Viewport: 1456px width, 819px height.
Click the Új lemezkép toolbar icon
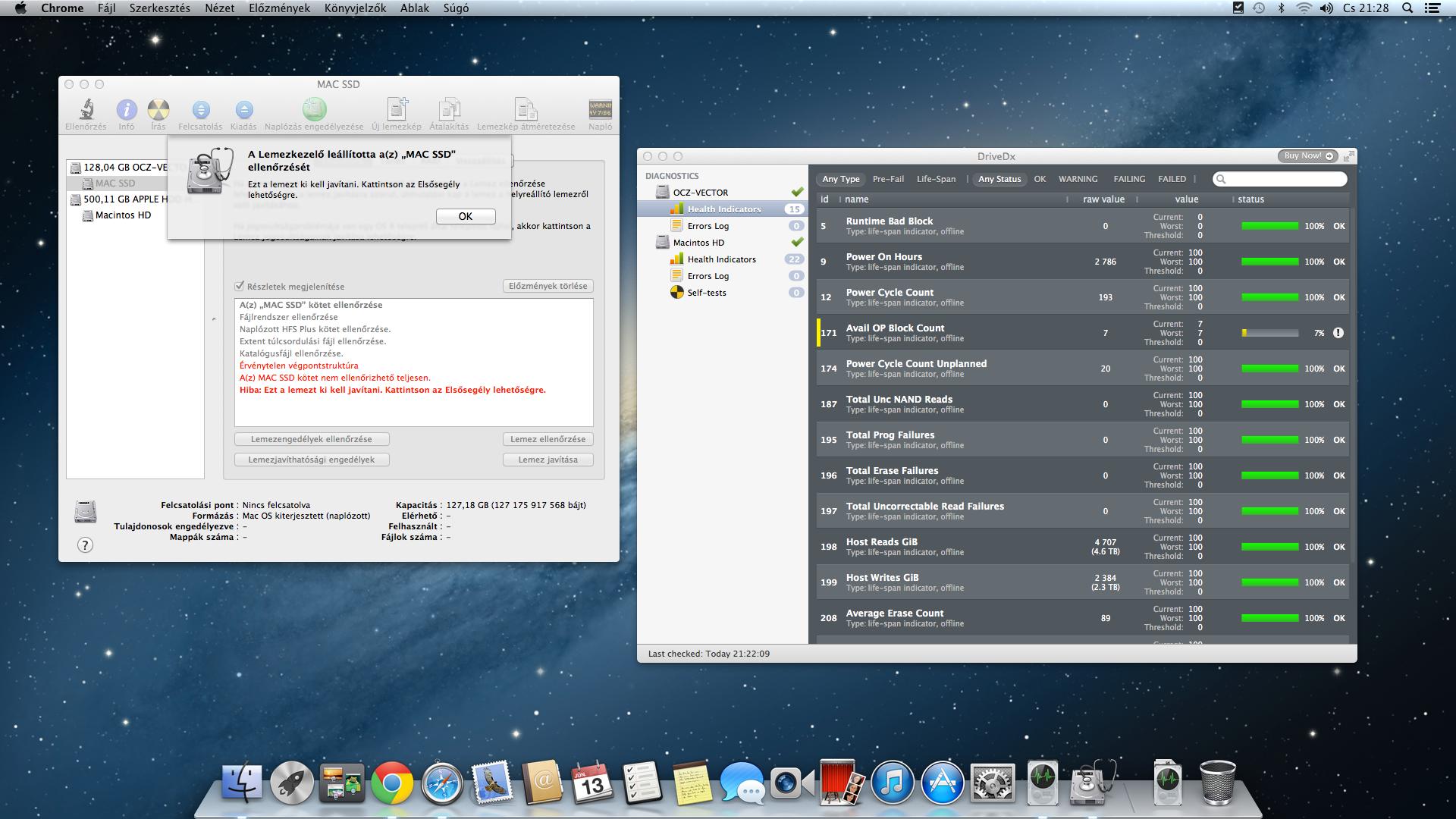[397, 109]
